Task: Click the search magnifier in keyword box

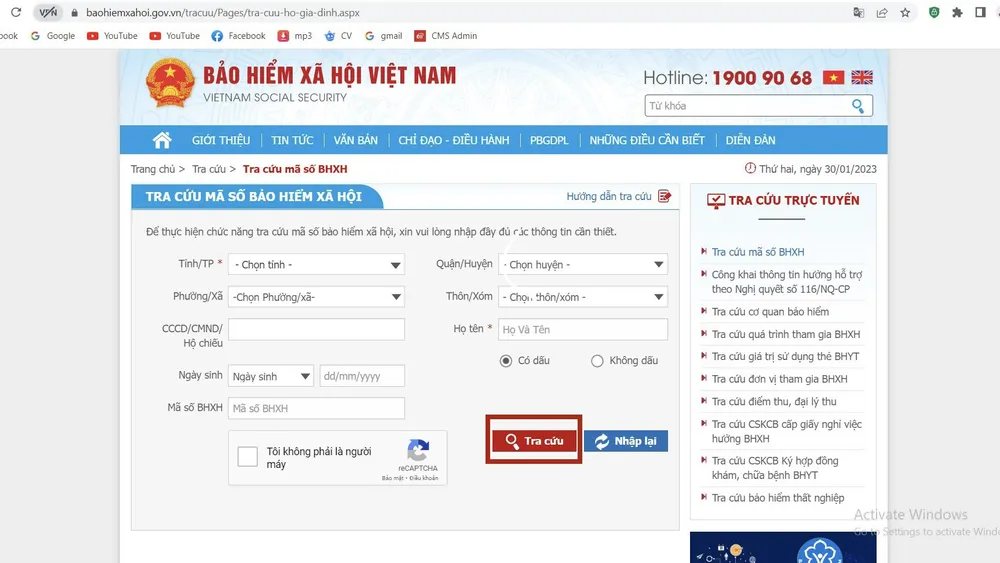Action: pos(858,106)
